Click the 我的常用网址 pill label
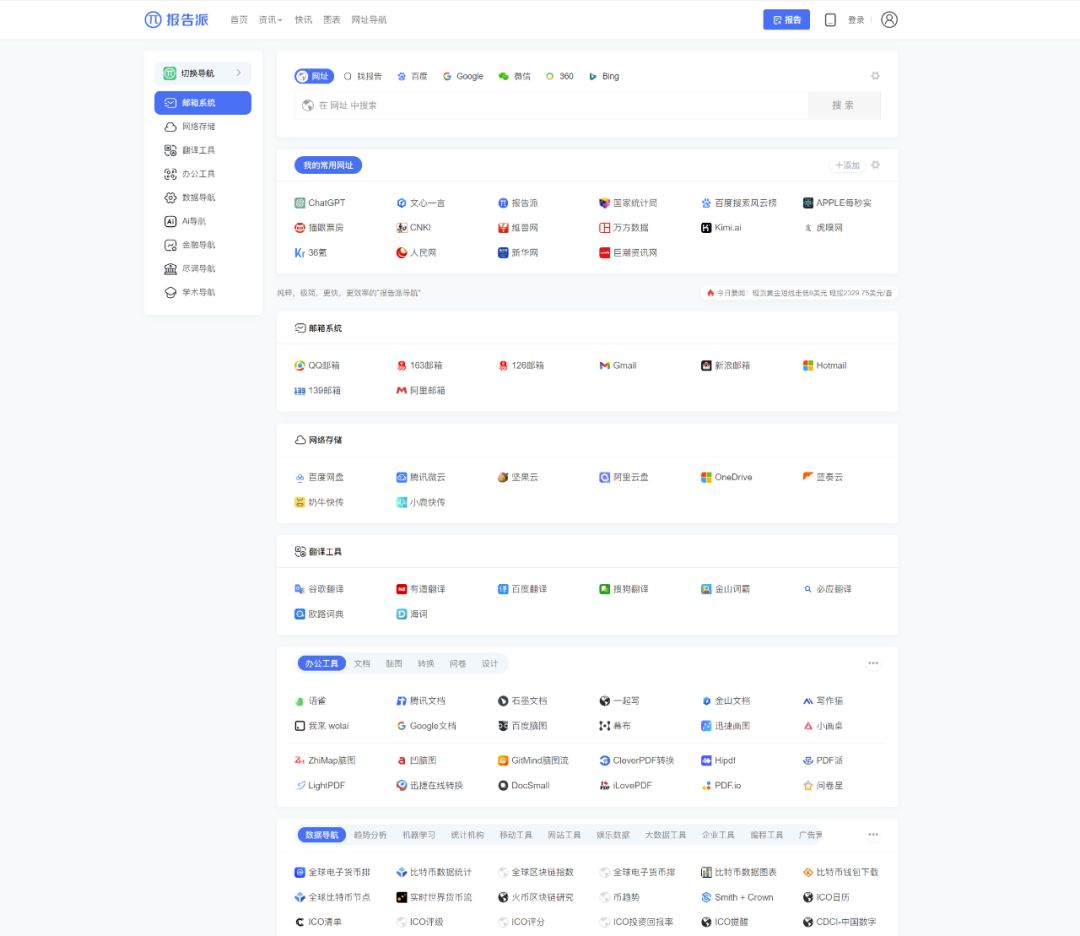1080x936 pixels. (328, 165)
